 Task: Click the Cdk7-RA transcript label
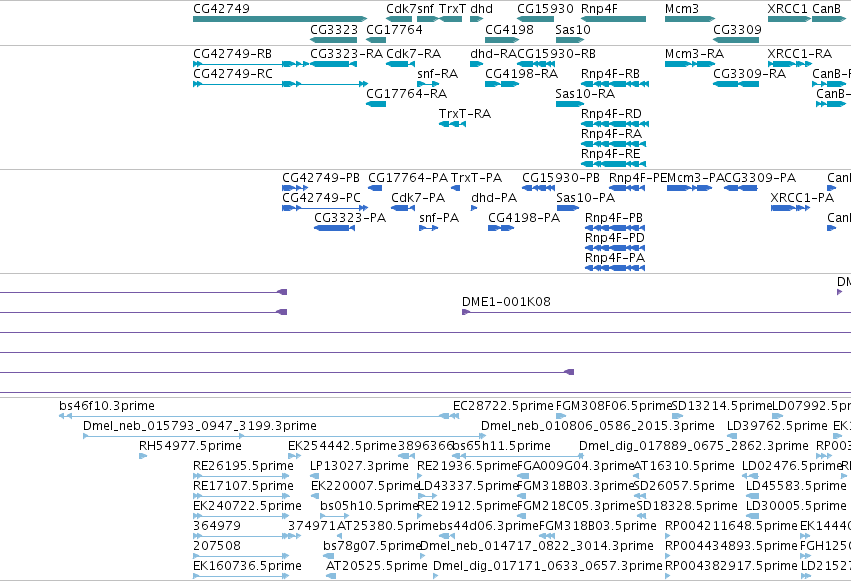414,54
